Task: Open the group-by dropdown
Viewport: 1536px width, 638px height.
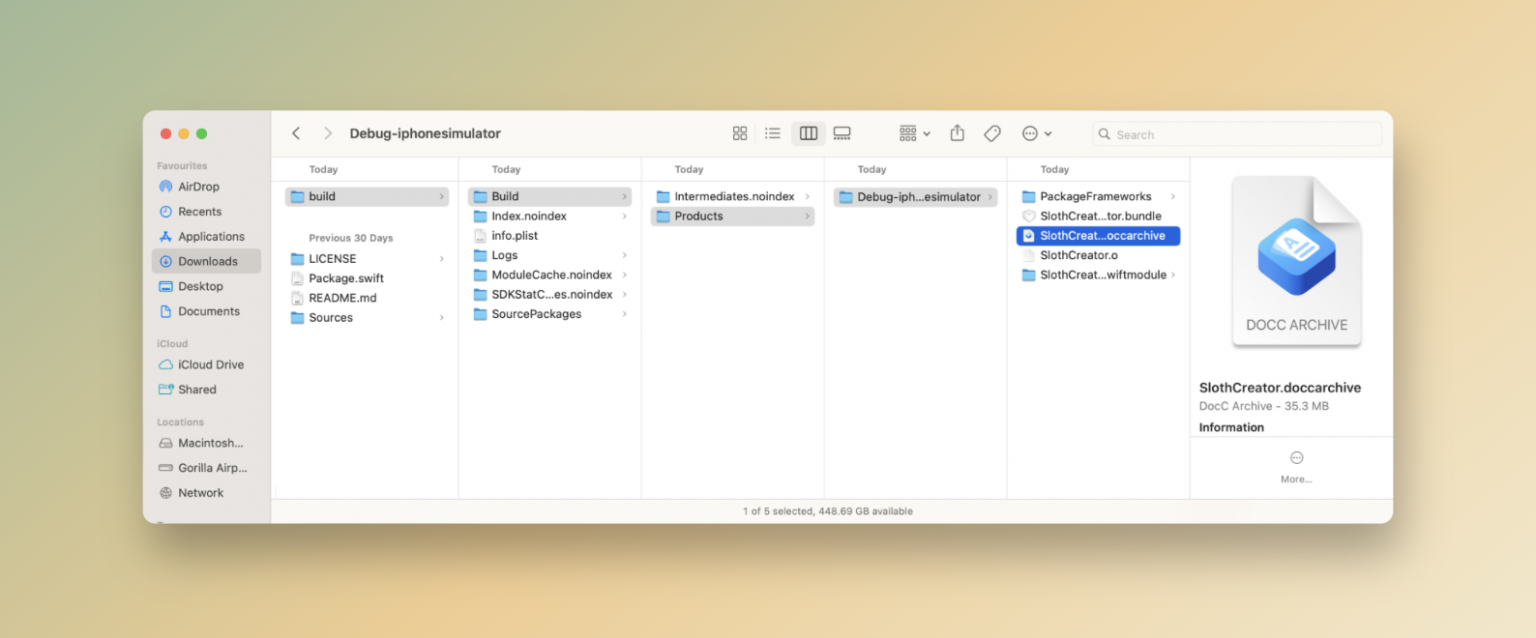Action: coord(912,132)
